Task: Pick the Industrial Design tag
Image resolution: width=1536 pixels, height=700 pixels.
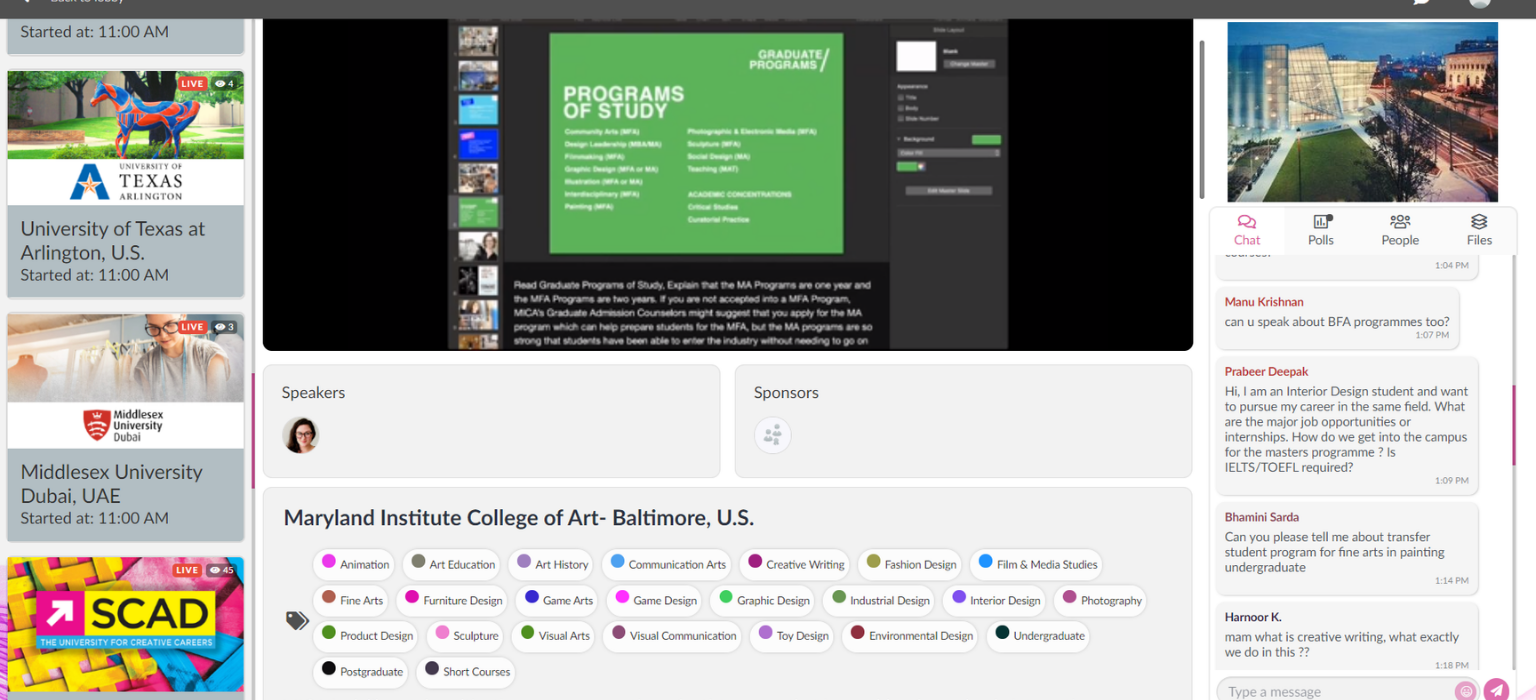Action: [880, 600]
